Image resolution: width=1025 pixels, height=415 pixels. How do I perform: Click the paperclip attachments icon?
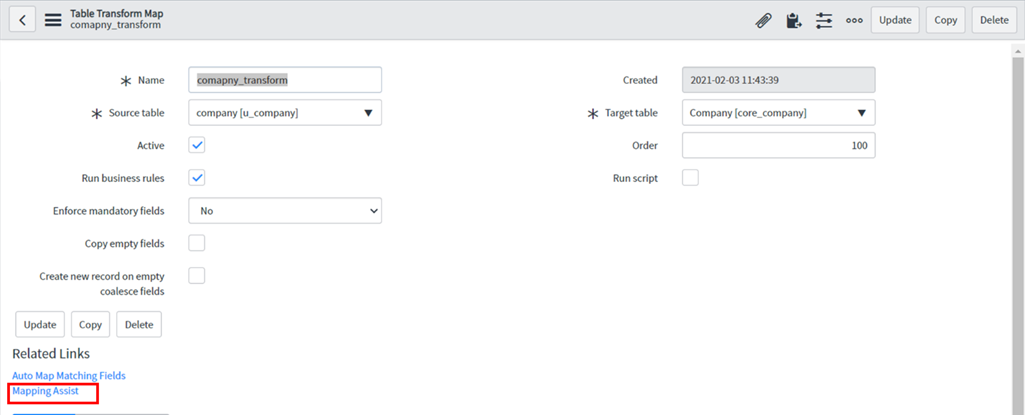click(764, 20)
